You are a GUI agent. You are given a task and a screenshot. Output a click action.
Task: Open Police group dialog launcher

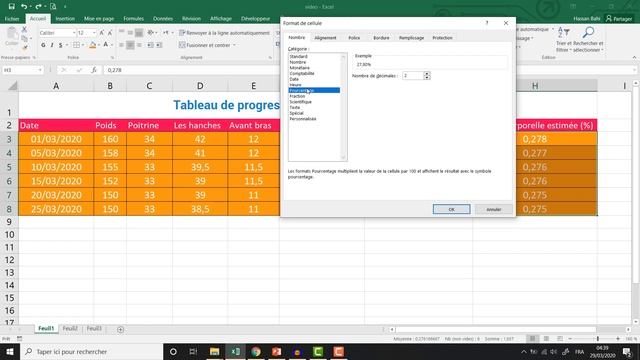tap(112, 58)
